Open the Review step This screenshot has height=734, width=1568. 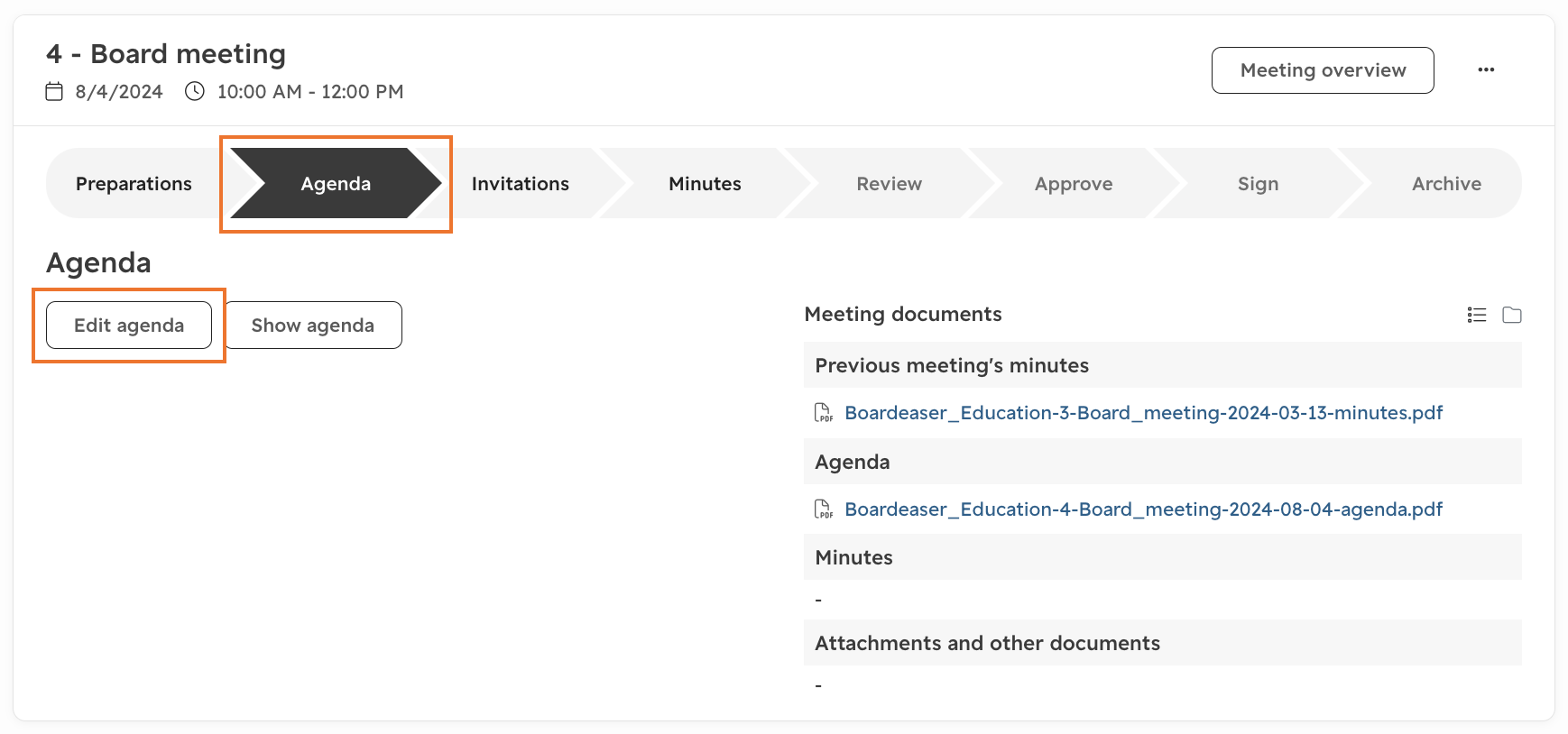coord(890,184)
